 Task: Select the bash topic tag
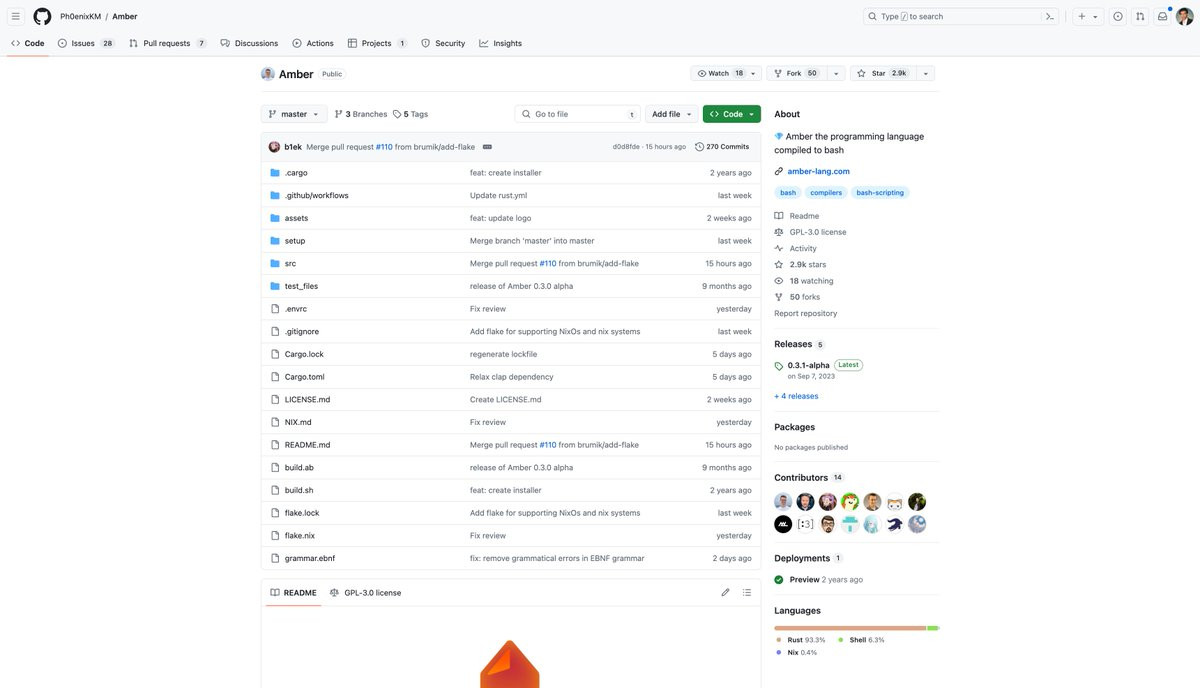coord(788,192)
